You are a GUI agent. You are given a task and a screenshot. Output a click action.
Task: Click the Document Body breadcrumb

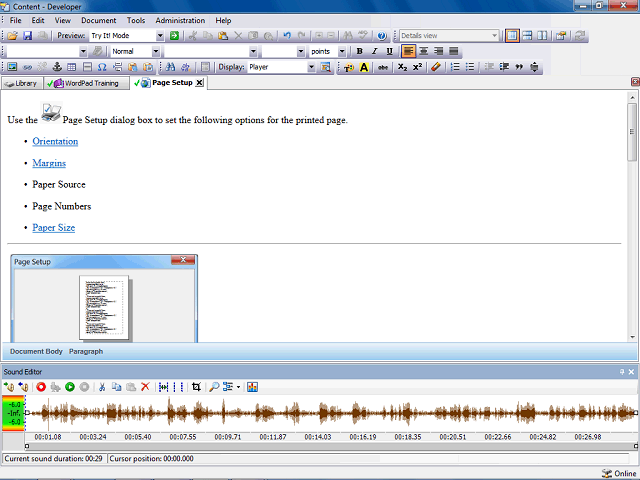tap(36, 351)
